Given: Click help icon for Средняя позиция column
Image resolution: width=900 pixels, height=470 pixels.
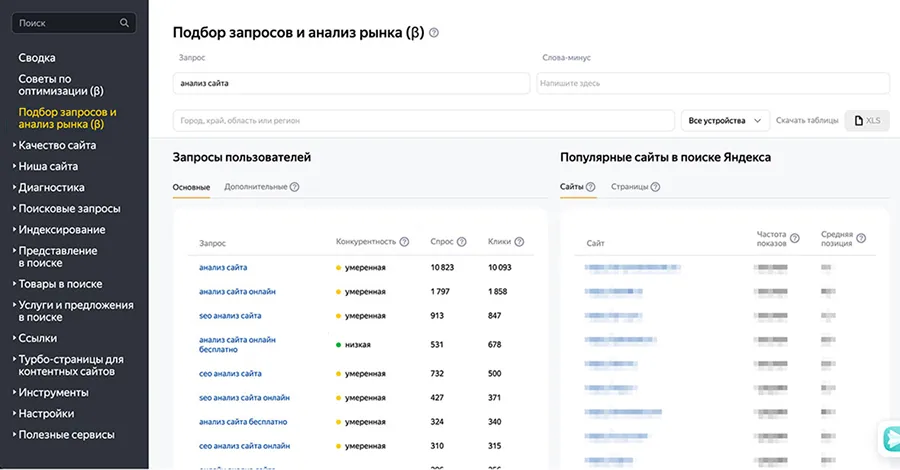Looking at the screenshot, I should click(861, 238).
